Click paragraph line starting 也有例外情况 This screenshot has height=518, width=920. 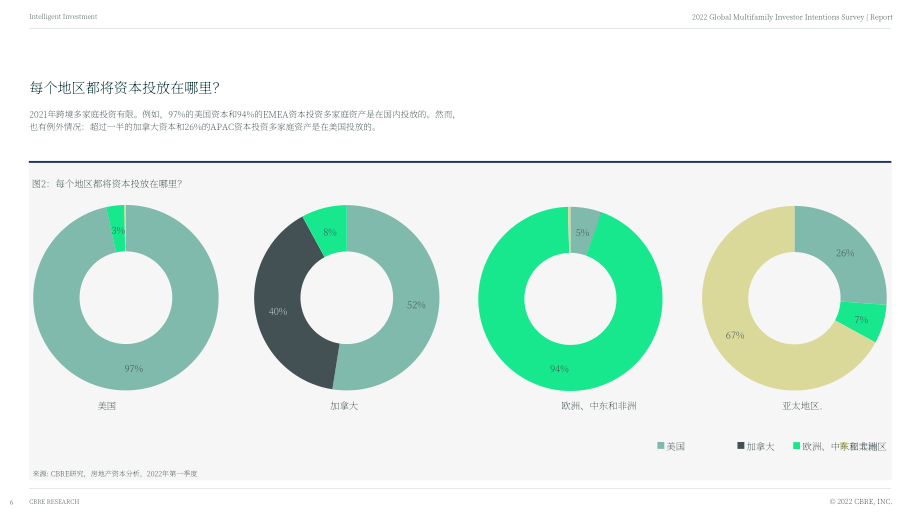204,127
